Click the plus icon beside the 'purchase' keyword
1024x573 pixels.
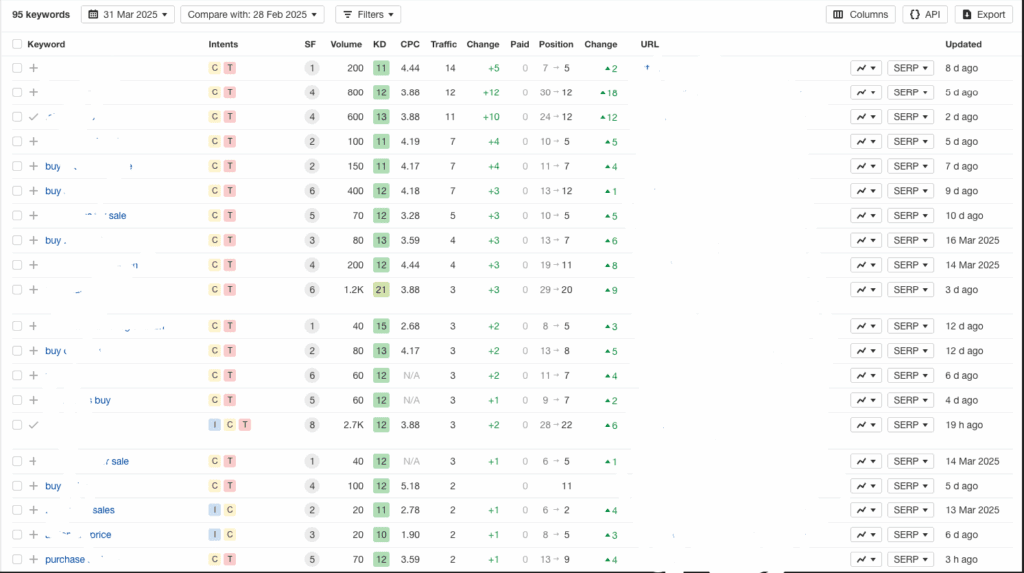pos(33,559)
